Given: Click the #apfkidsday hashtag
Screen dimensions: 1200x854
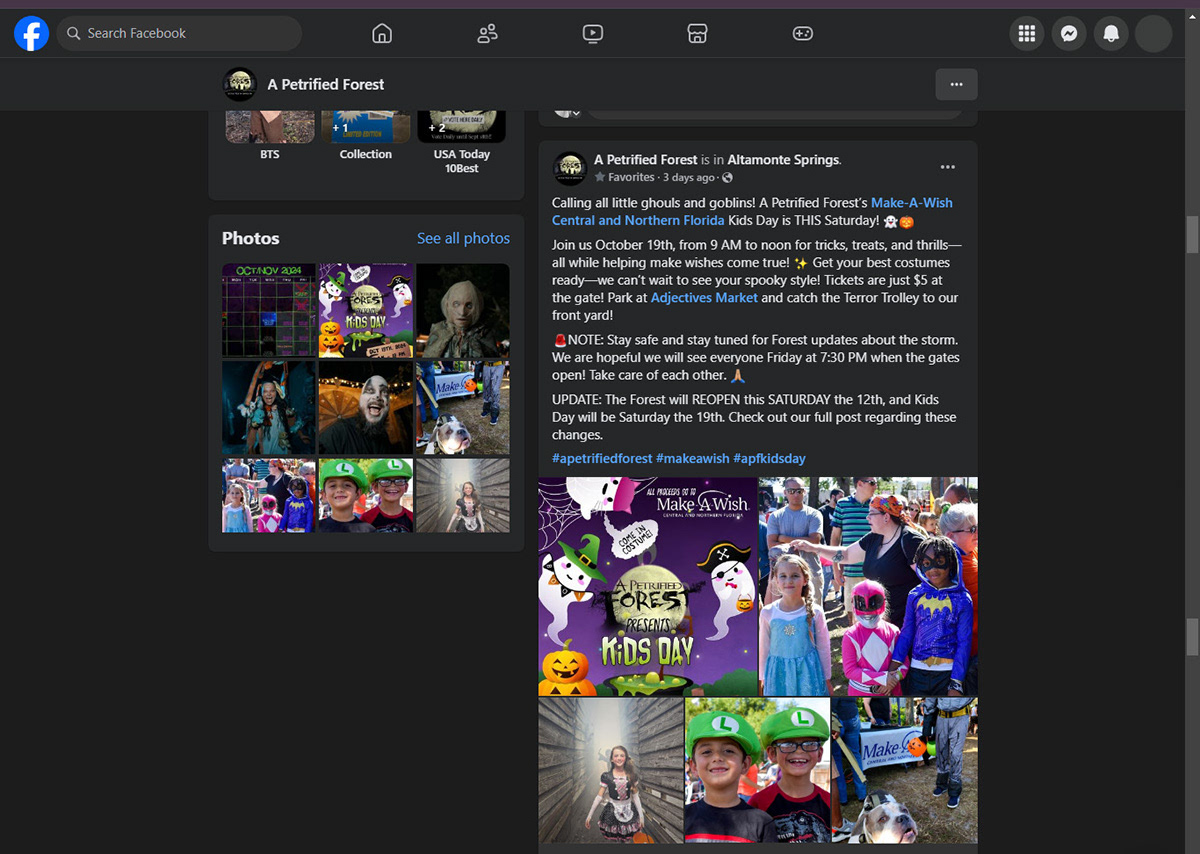Looking at the screenshot, I should point(769,458).
